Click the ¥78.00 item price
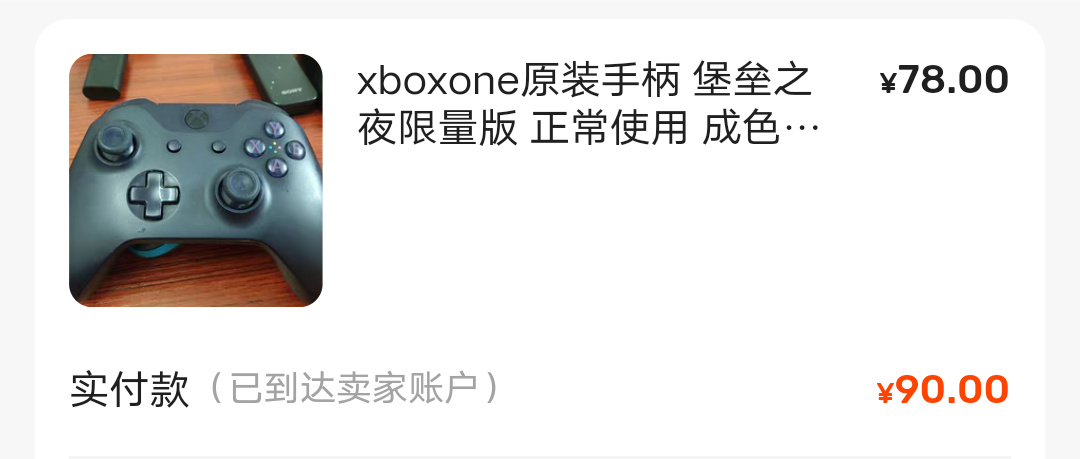 (x=944, y=80)
